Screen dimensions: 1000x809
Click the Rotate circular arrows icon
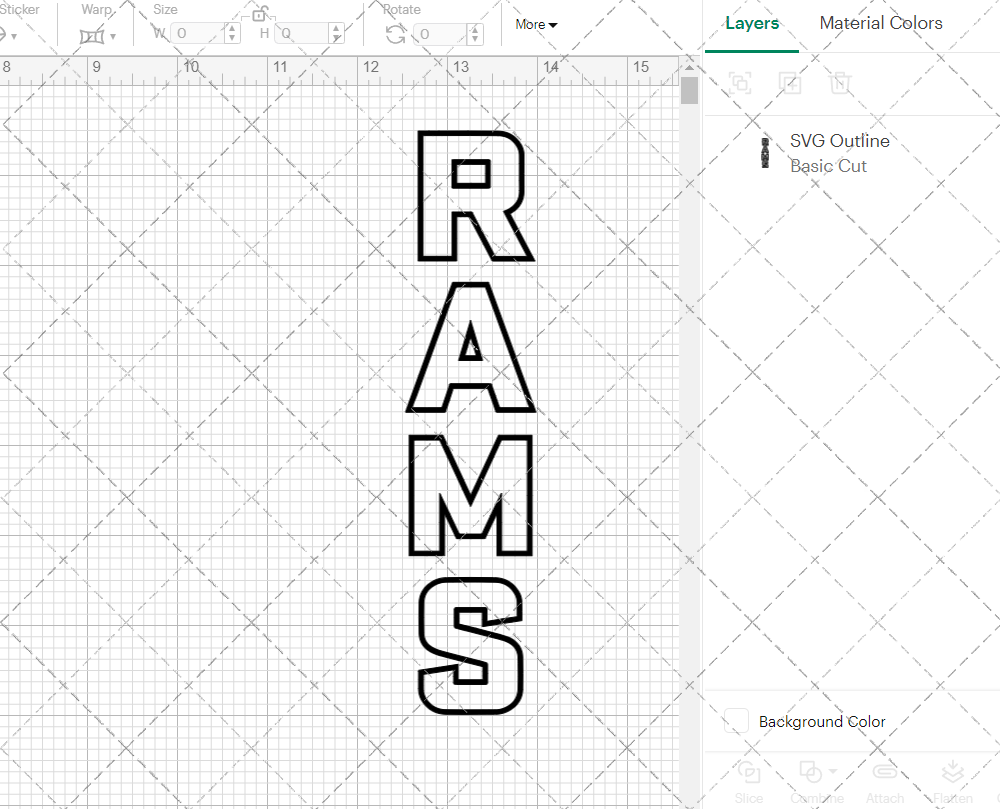pos(396,34)
